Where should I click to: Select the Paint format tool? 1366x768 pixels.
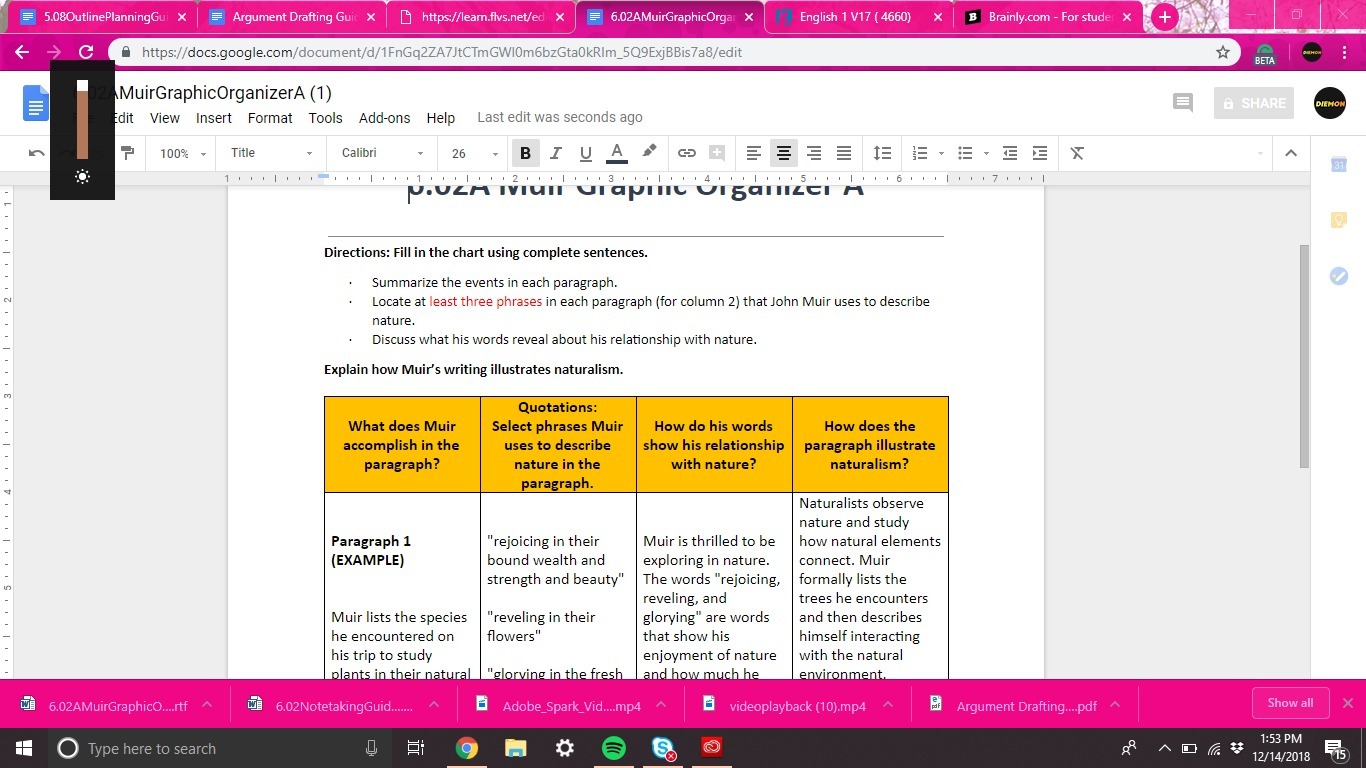pyautogui.click(x=127, y=153)
